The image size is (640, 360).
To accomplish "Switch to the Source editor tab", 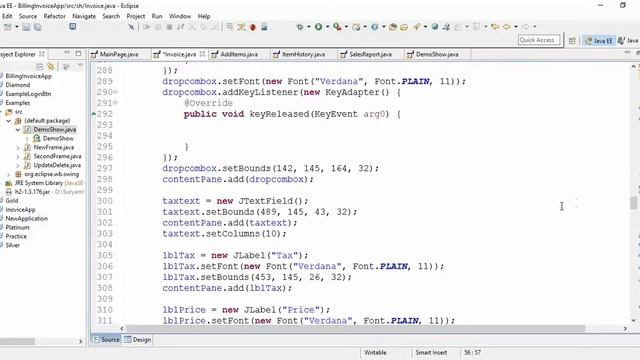I will 106,340.
